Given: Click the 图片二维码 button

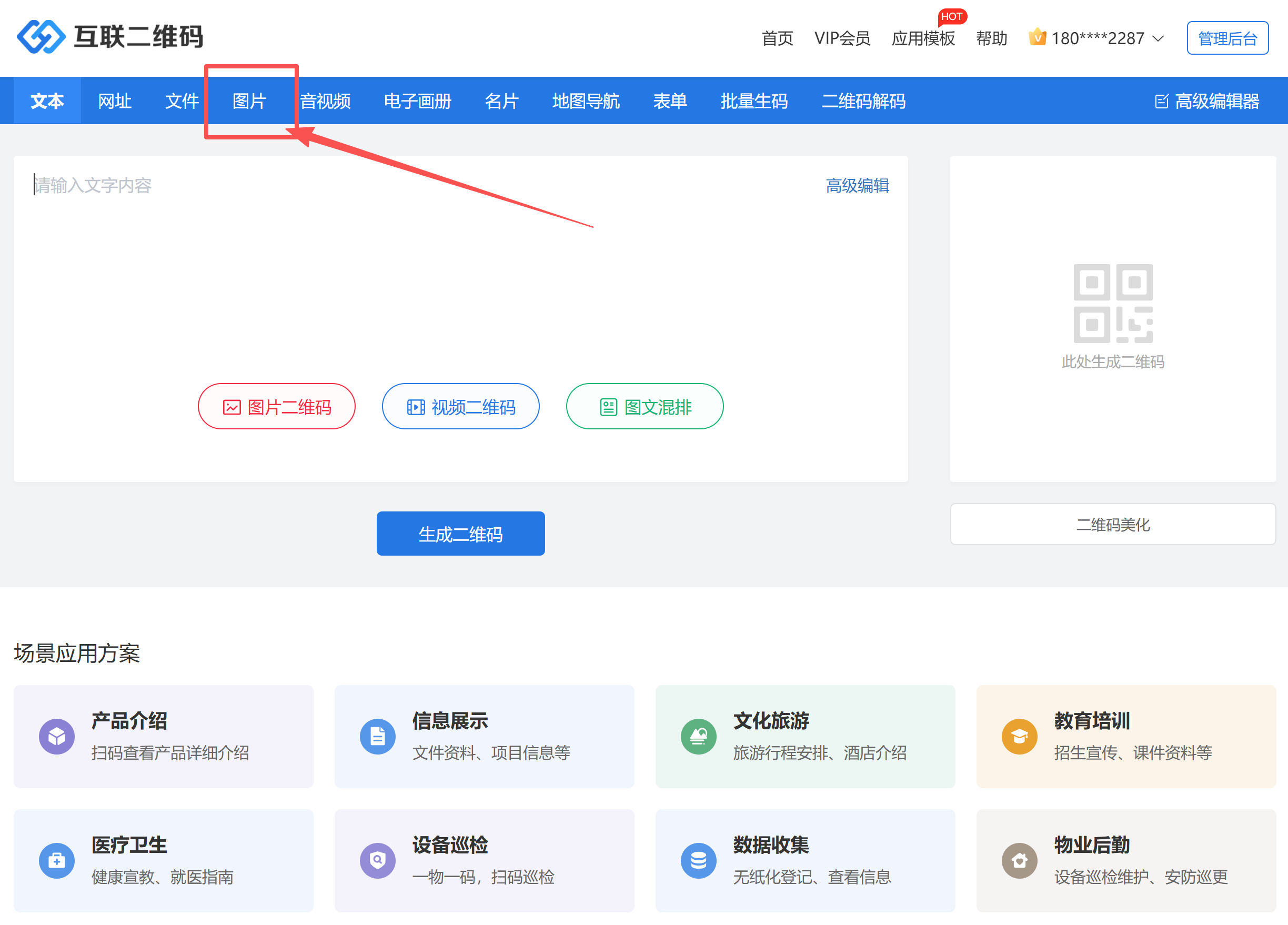Looking at the screenshot, I should (x=277, y=407).
